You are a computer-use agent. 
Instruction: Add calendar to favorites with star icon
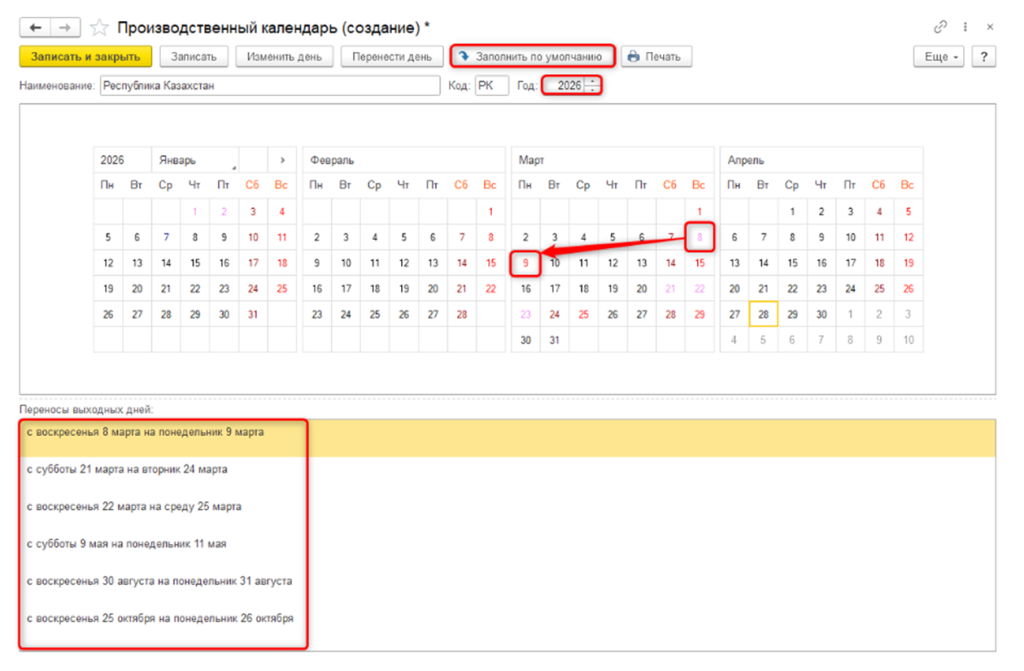(x=99, y=27)
